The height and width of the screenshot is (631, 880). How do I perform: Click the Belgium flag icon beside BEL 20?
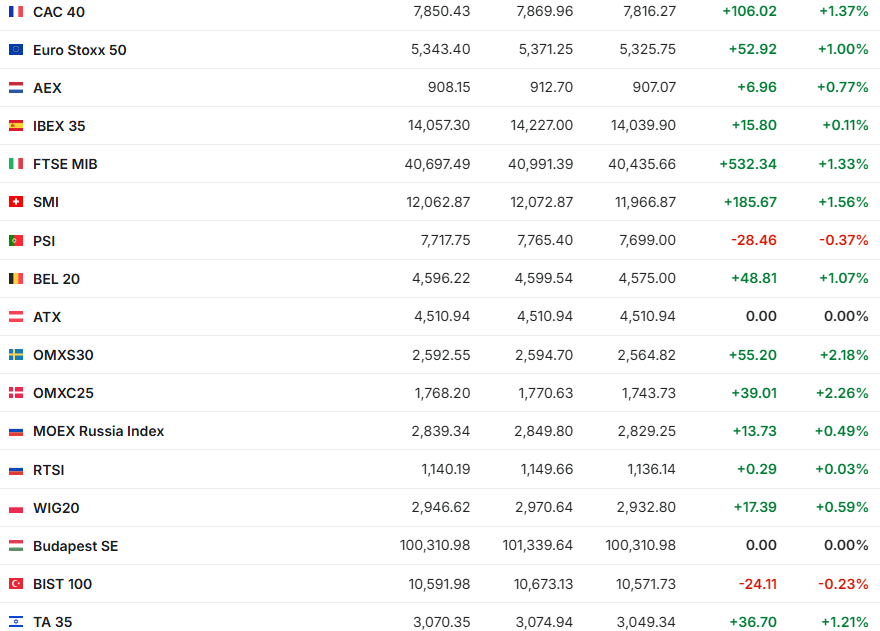coord(16,279)
